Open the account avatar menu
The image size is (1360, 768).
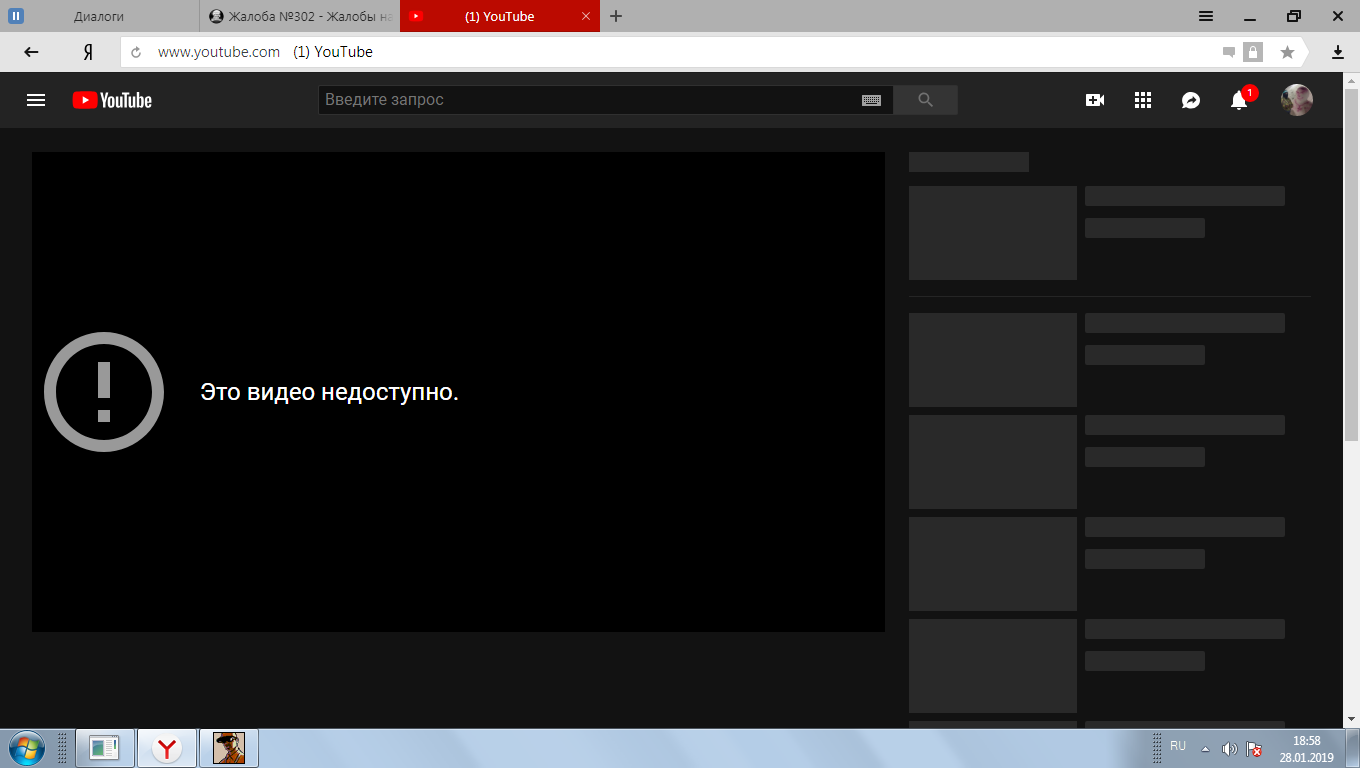coord(1297,100)
